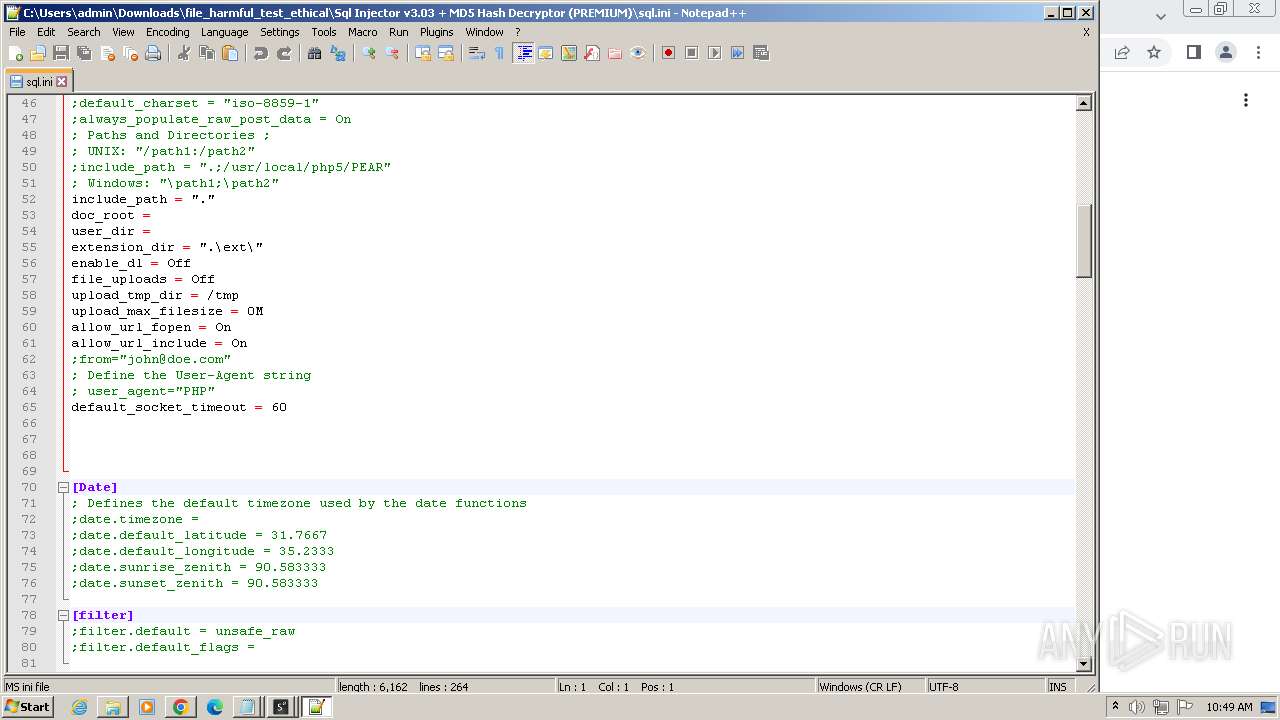Paste from clipboard via toolbar icon
The image size is (1280, 720).
click(230, 53)
